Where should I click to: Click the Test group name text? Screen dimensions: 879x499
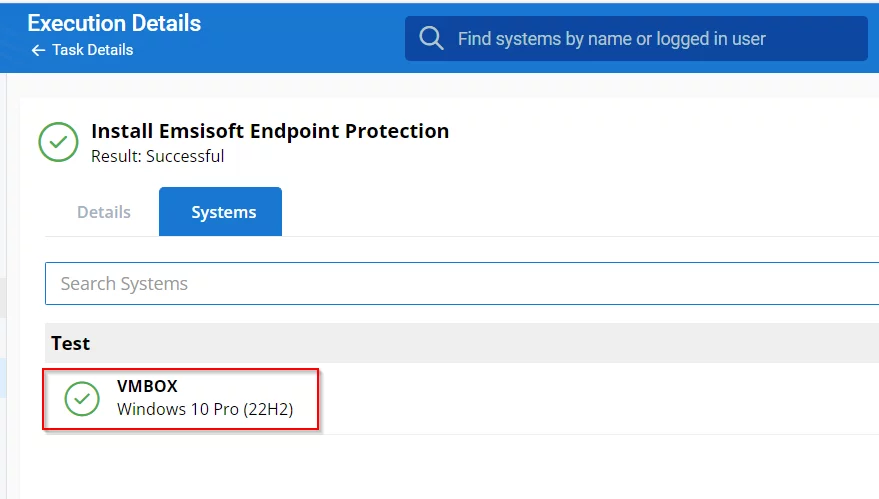pyautogui.click(x=71, y=343)
